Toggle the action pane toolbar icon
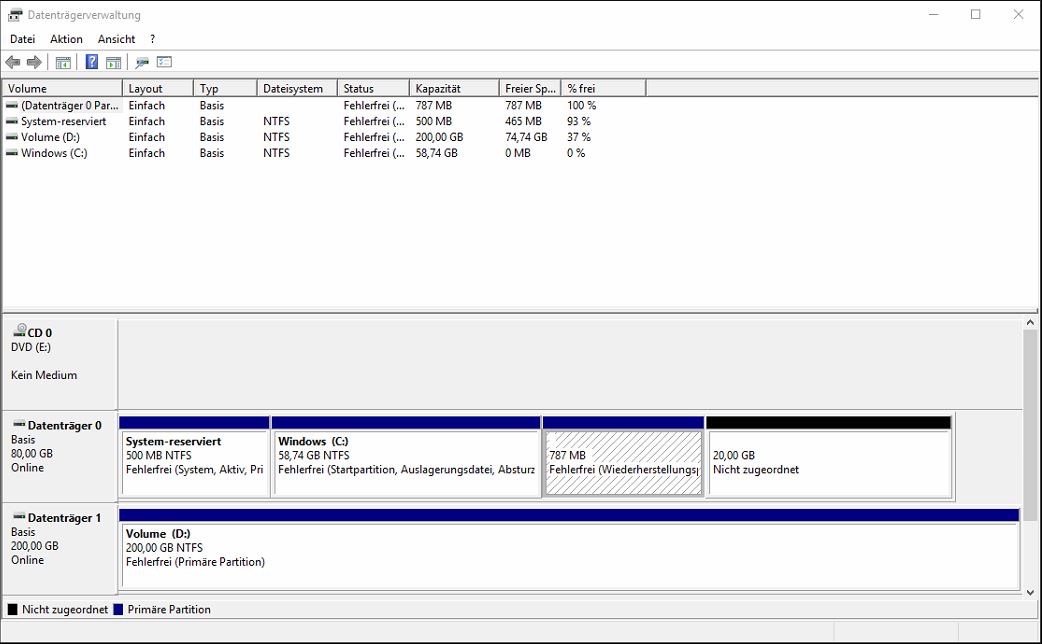The height and width of the screenshot is (644, 1042). click(113, 62)
